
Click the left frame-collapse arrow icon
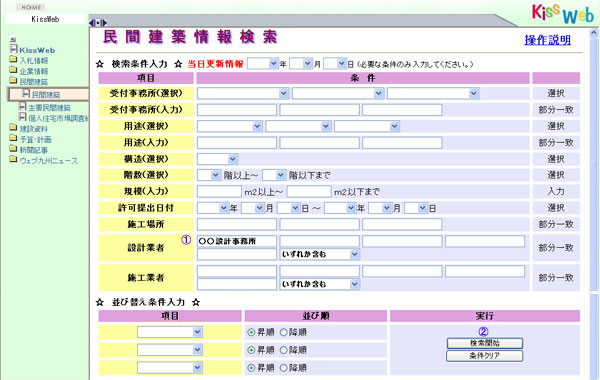click(x=92, y=23)
